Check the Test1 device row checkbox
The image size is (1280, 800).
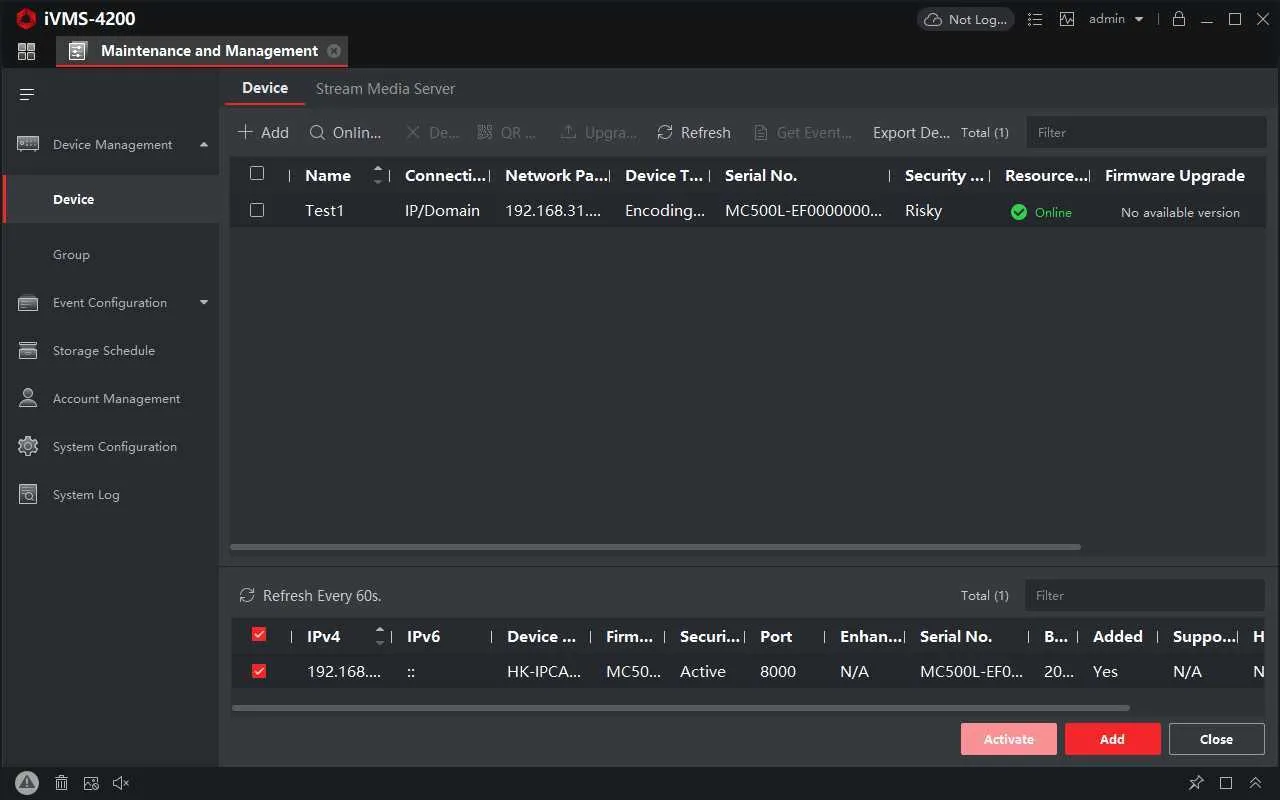(257, 211)
